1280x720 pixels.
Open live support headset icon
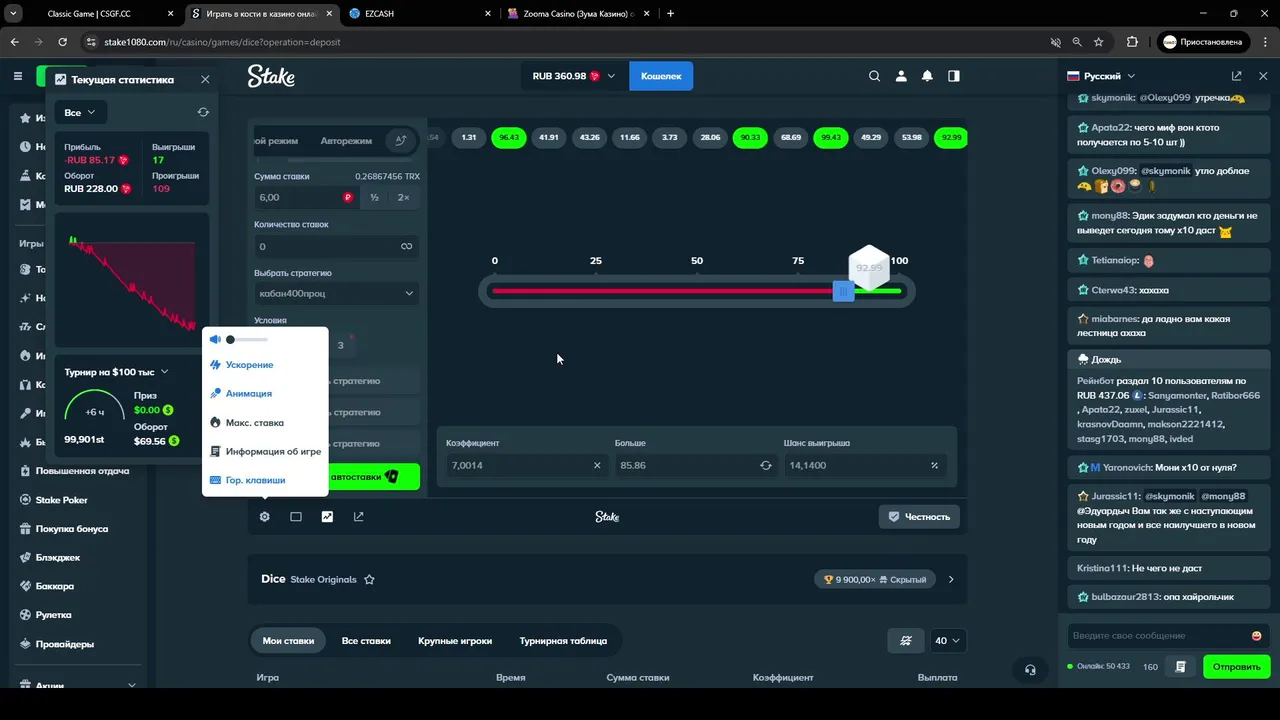(x=1030, y=669)
